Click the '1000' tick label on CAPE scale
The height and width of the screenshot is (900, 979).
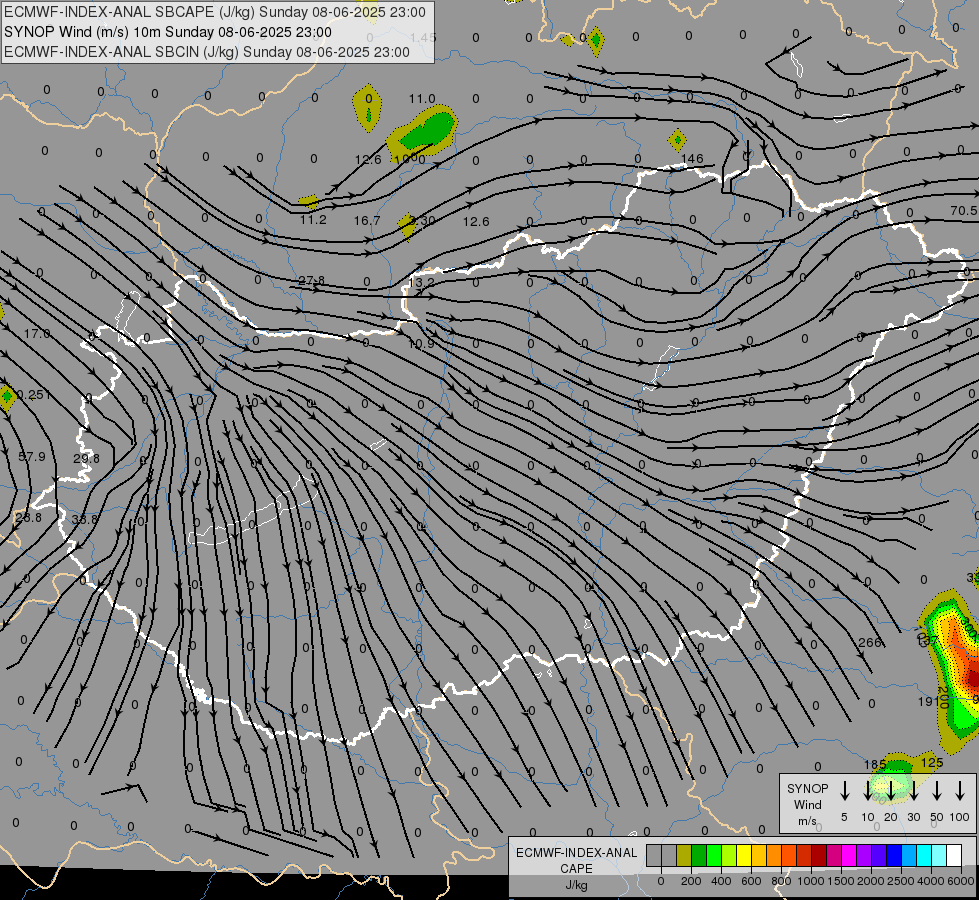(x=810, y=881)
